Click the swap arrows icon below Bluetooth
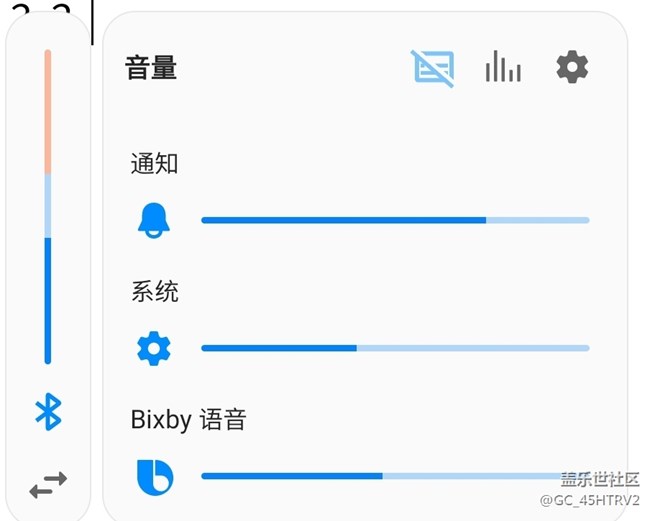 click(x=48, y=485)
